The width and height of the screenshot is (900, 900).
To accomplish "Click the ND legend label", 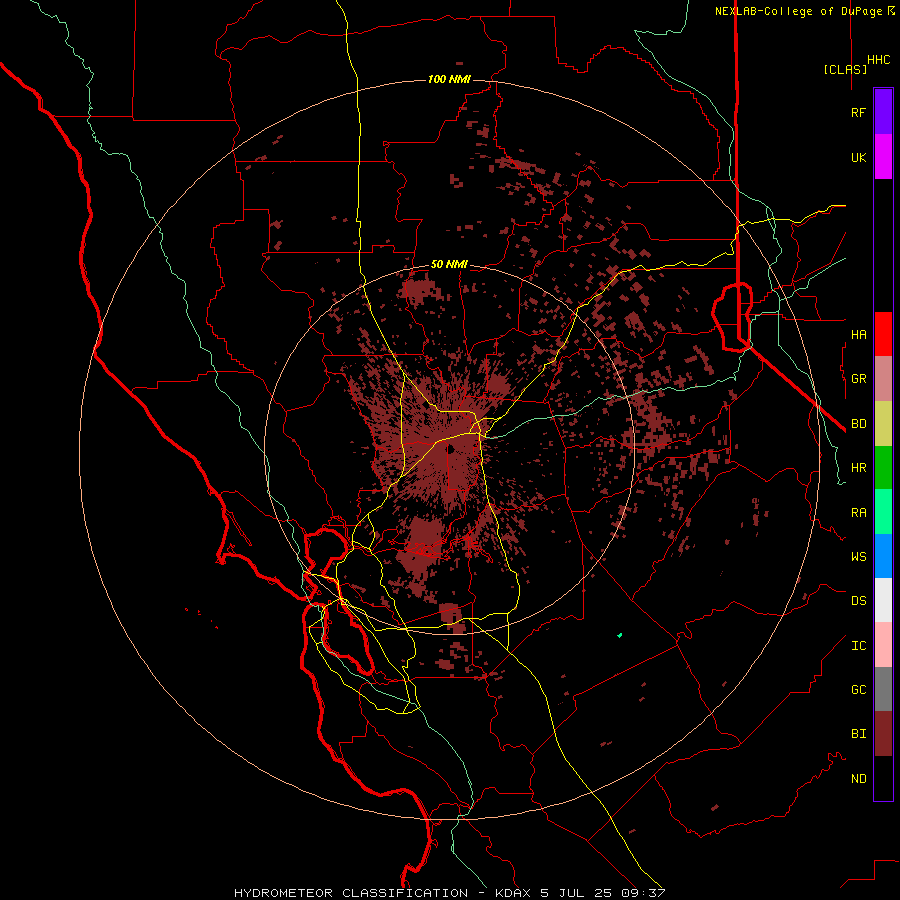I will tap(858, 779).
